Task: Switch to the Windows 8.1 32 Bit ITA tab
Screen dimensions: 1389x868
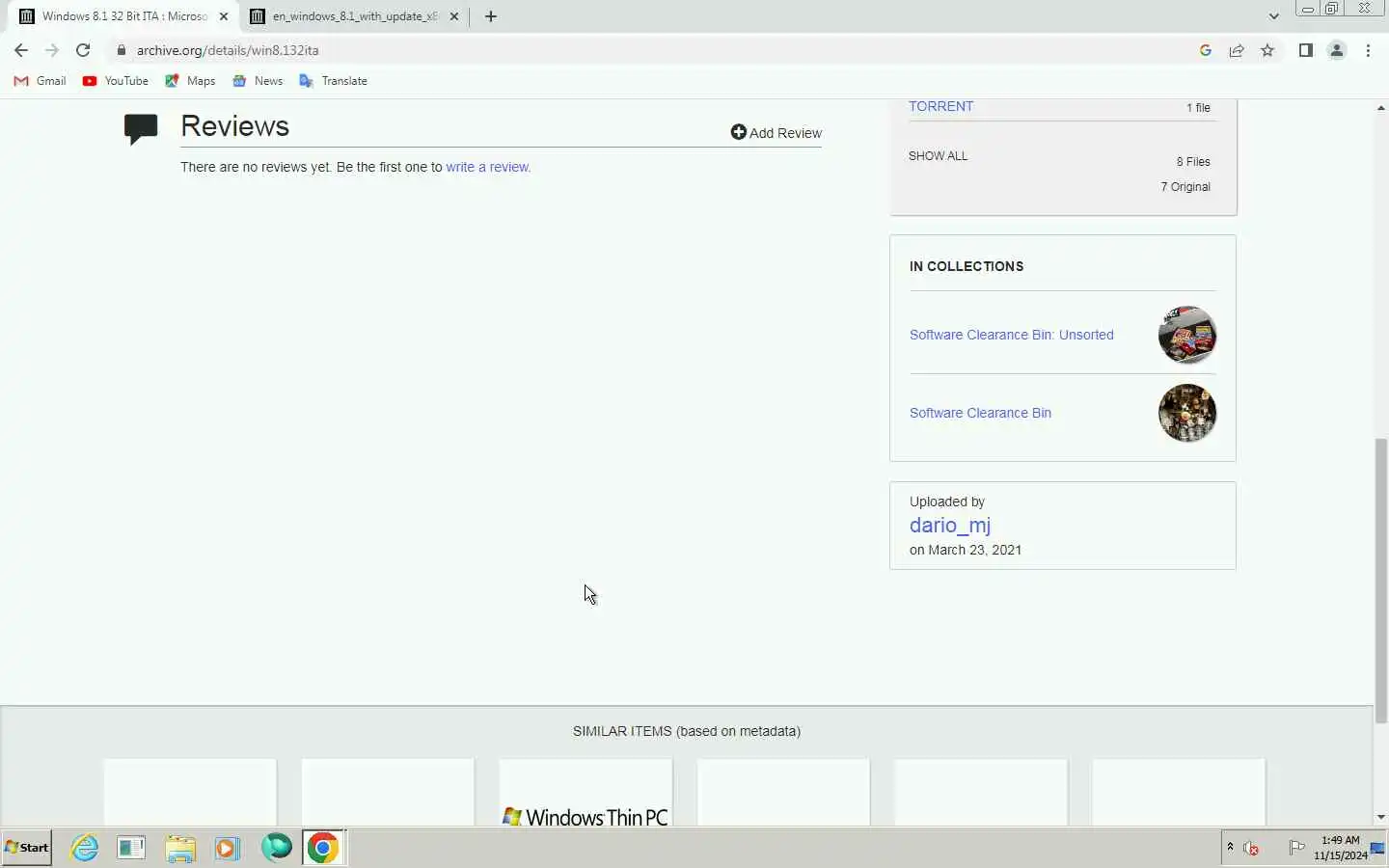Action: point(124,16)
